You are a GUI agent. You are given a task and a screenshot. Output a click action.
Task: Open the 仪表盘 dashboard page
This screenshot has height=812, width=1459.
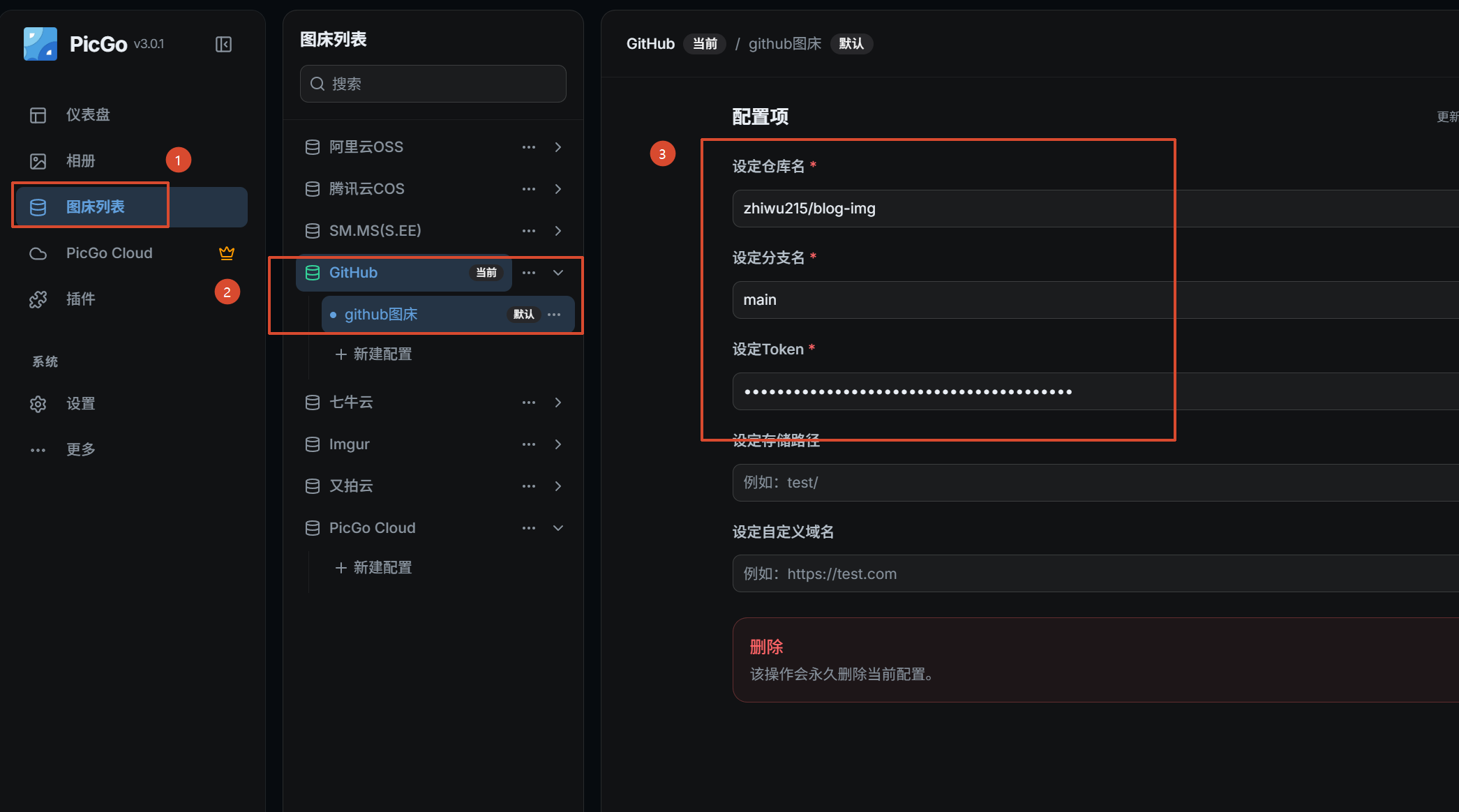pos(131,115)
